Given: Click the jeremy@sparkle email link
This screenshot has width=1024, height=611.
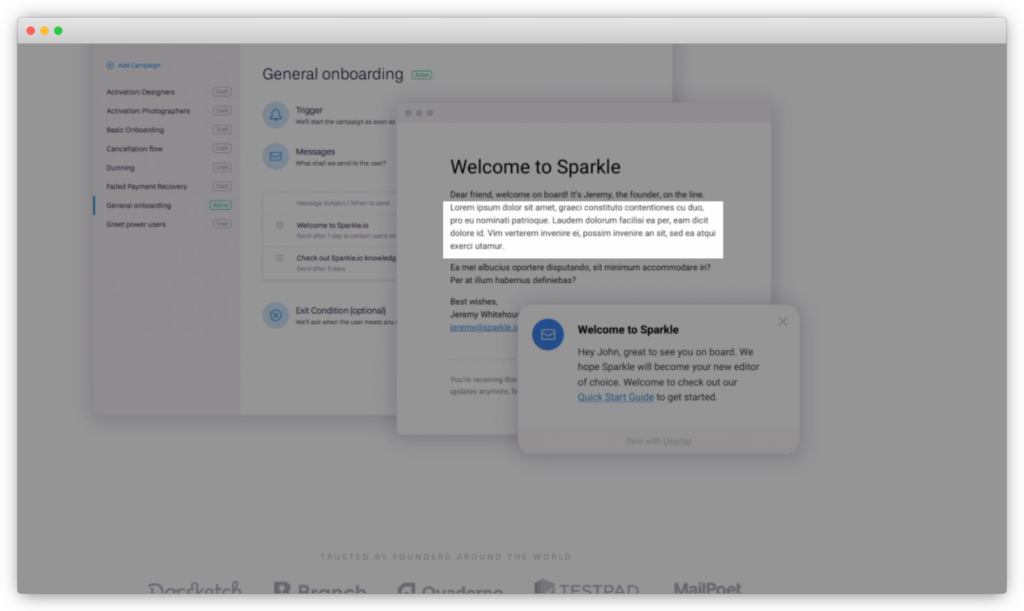Looking at the screenshot, I should tap(483, 327).
